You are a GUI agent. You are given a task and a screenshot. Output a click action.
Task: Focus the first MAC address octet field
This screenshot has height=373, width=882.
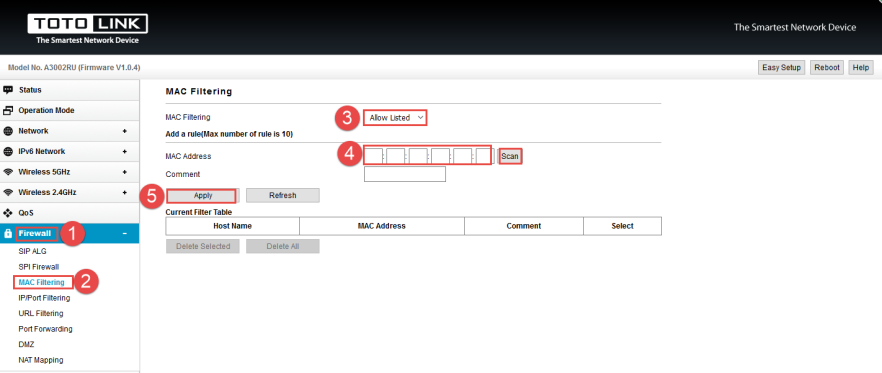(x=374, y=156)
